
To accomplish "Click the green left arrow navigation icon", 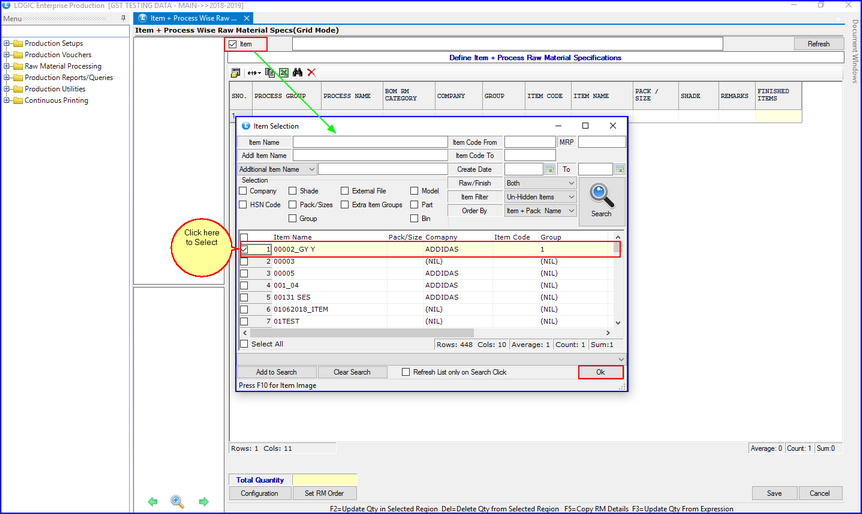I will coord(153,501).
